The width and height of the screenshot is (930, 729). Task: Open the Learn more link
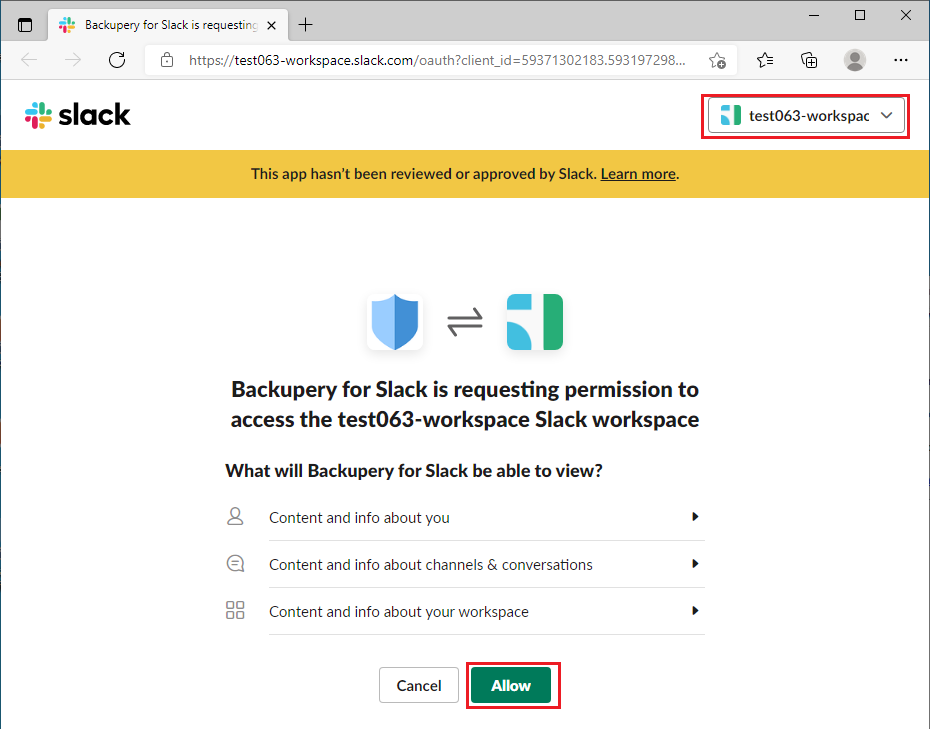[x=638, y=174]
